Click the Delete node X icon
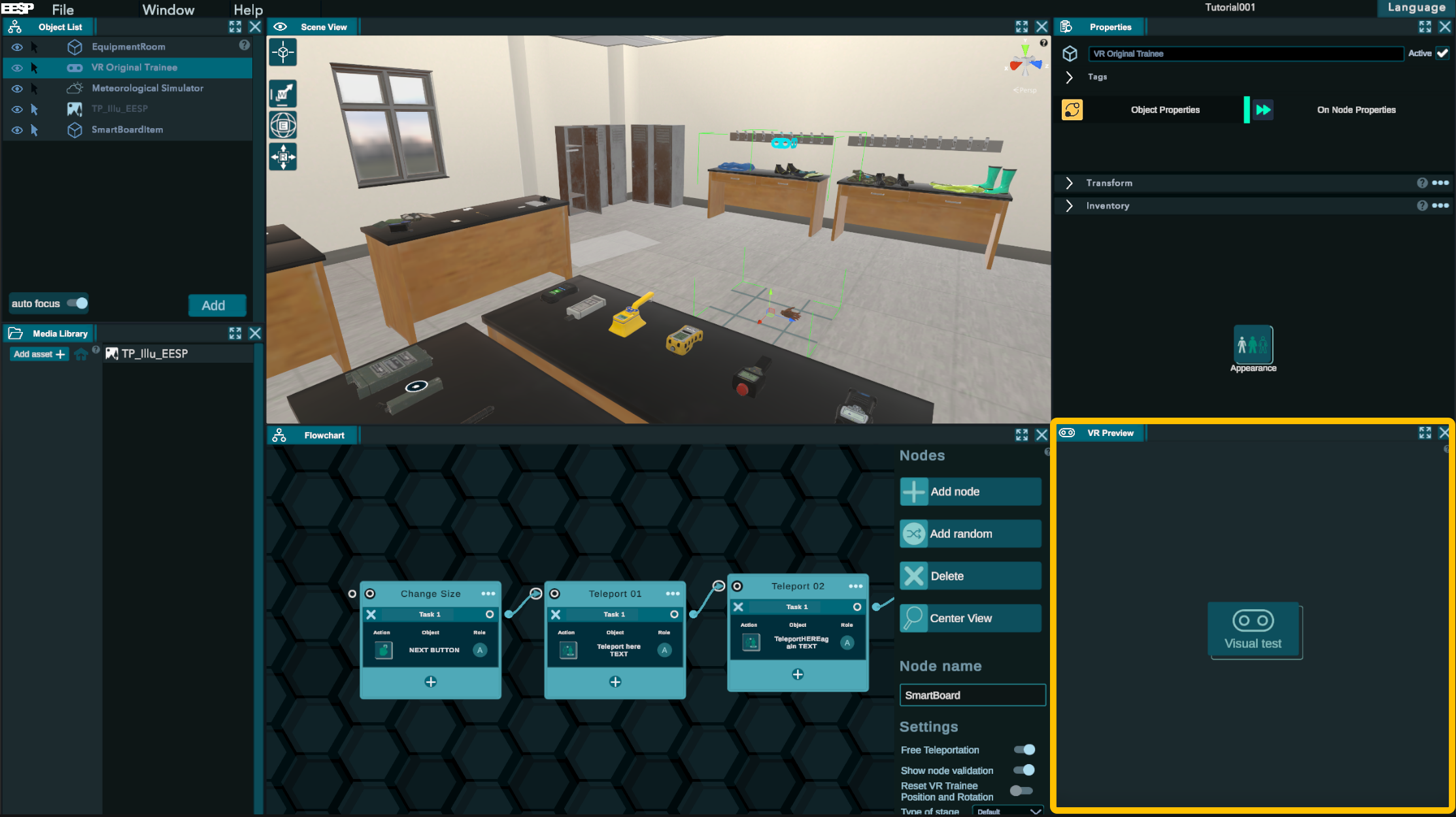Screen dimensions: 1456x817 point(913,576)
